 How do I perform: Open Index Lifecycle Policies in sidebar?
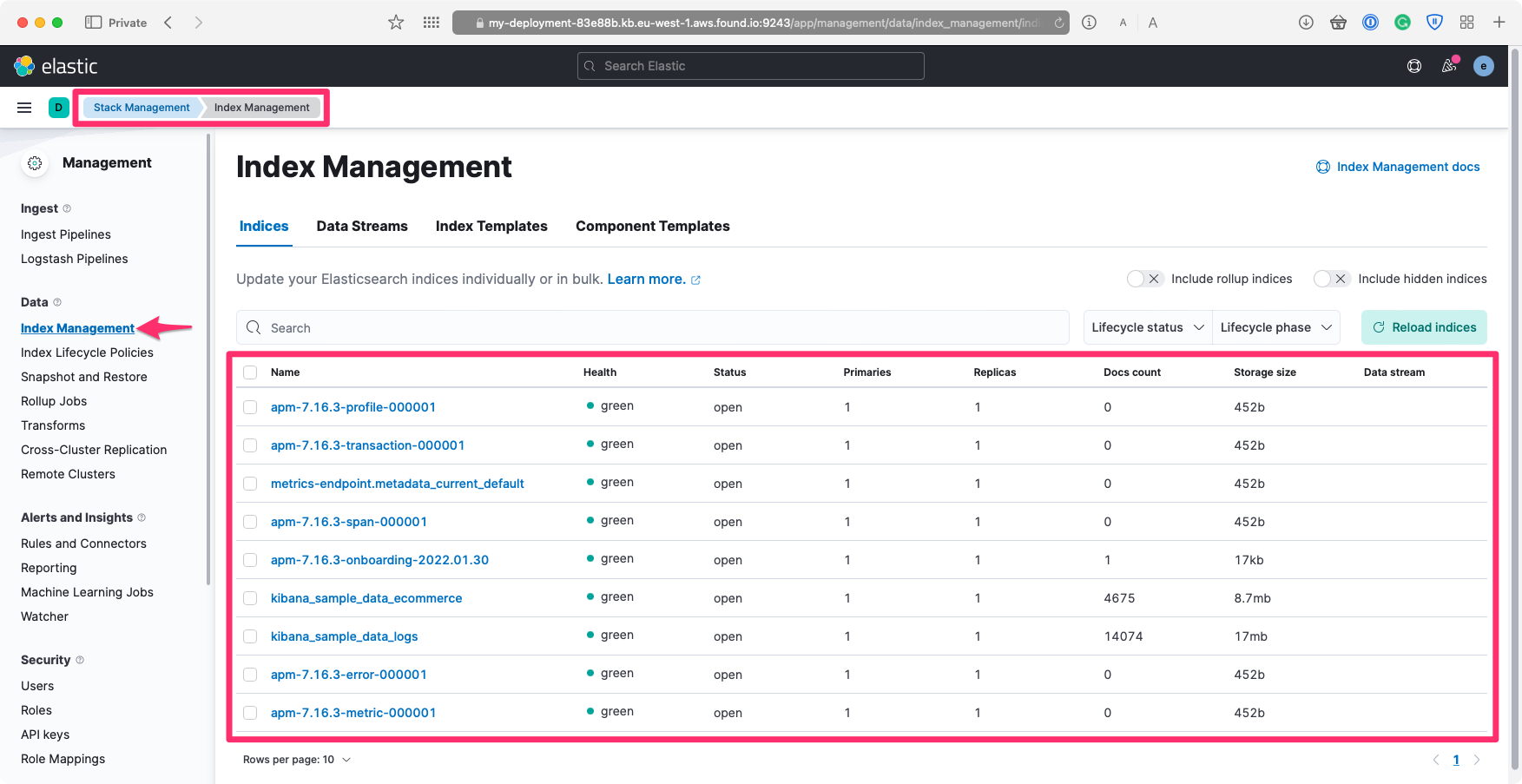click(87, 352)
